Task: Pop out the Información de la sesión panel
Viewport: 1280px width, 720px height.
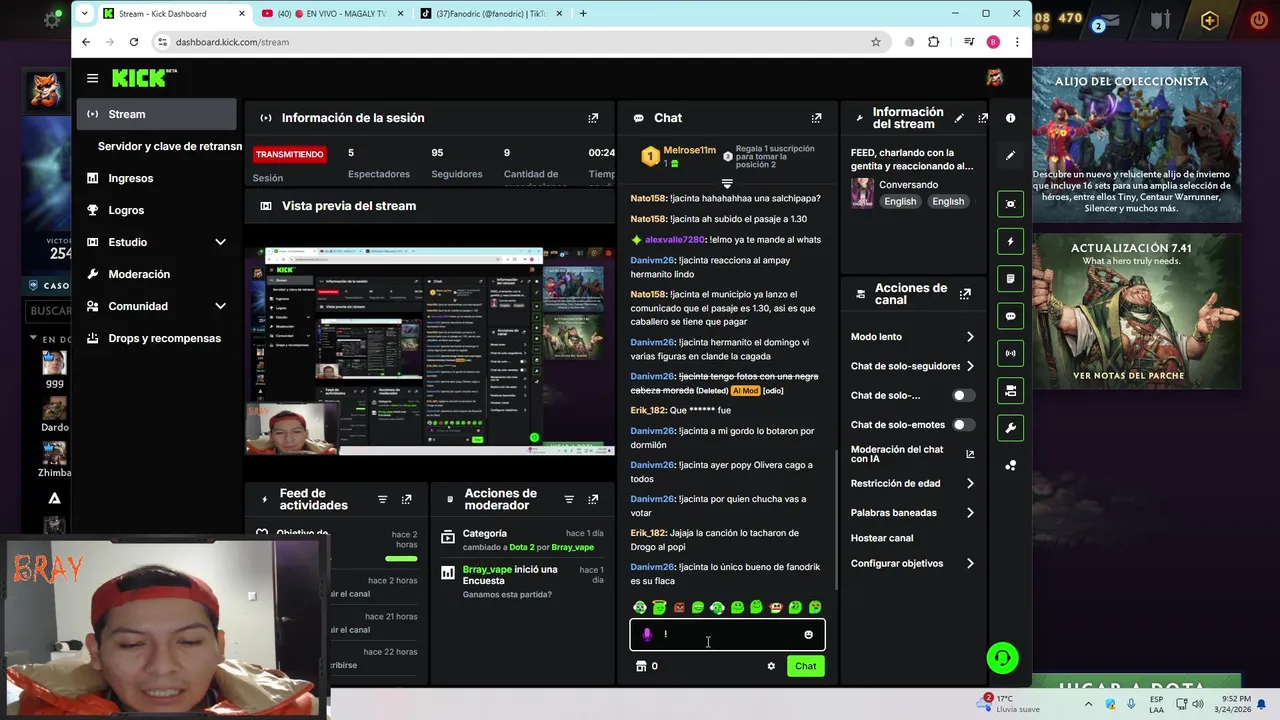Action: coord(593,118)
